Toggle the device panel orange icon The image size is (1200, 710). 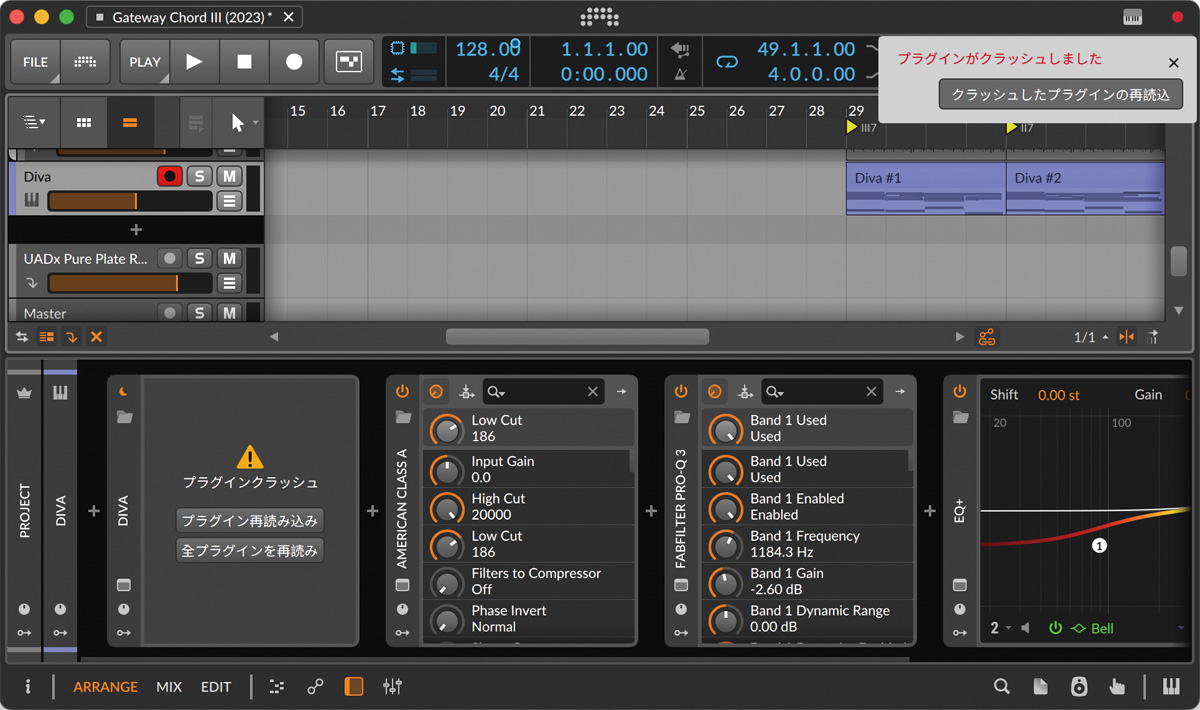coord(353,687)
